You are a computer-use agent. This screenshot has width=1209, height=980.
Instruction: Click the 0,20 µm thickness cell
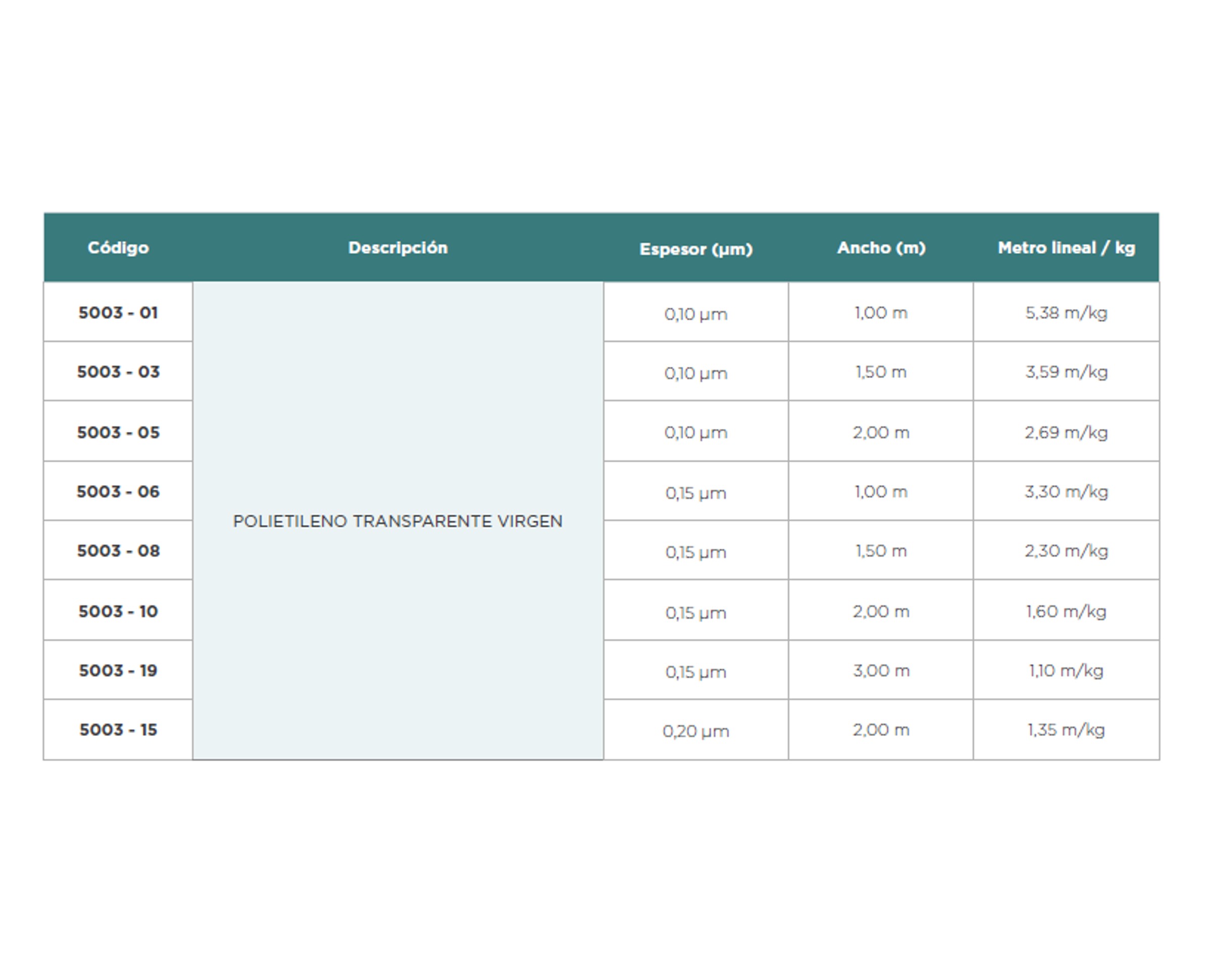tap(695, 731)
